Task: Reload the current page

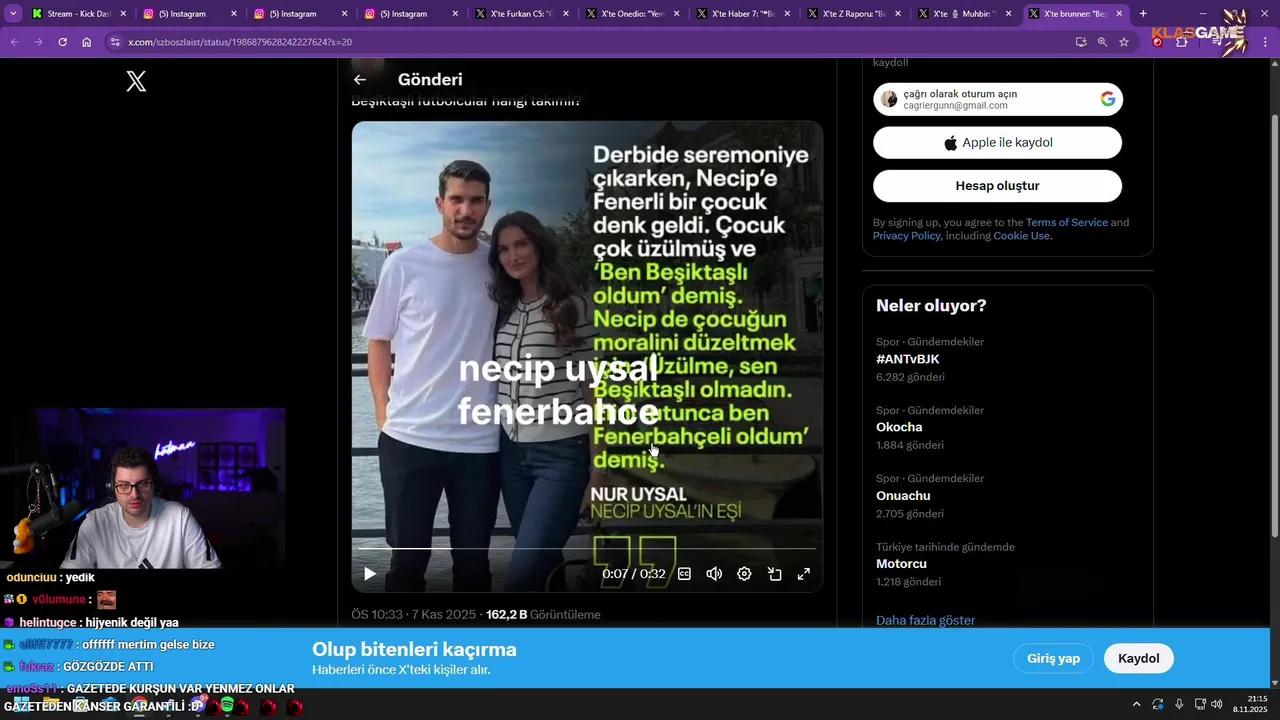Action: (62, 42)
